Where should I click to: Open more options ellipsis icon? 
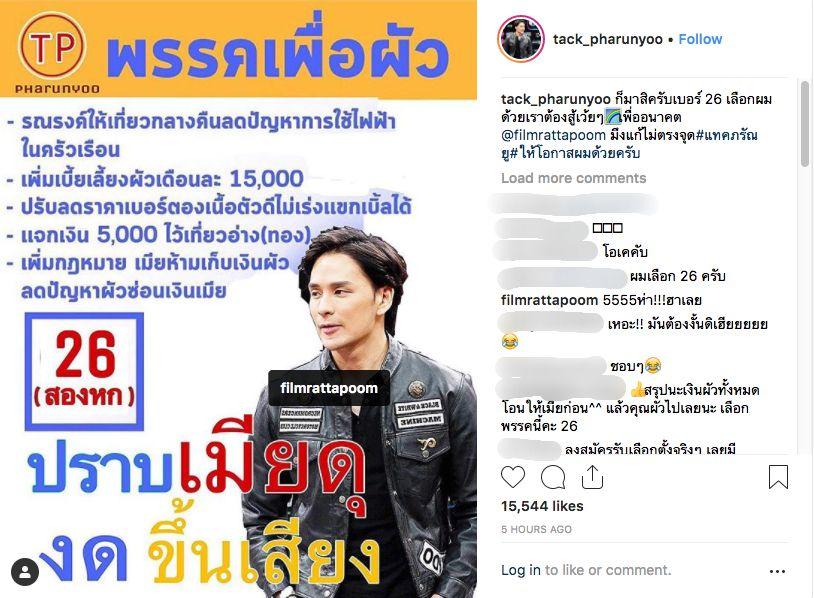click(777, 572)
